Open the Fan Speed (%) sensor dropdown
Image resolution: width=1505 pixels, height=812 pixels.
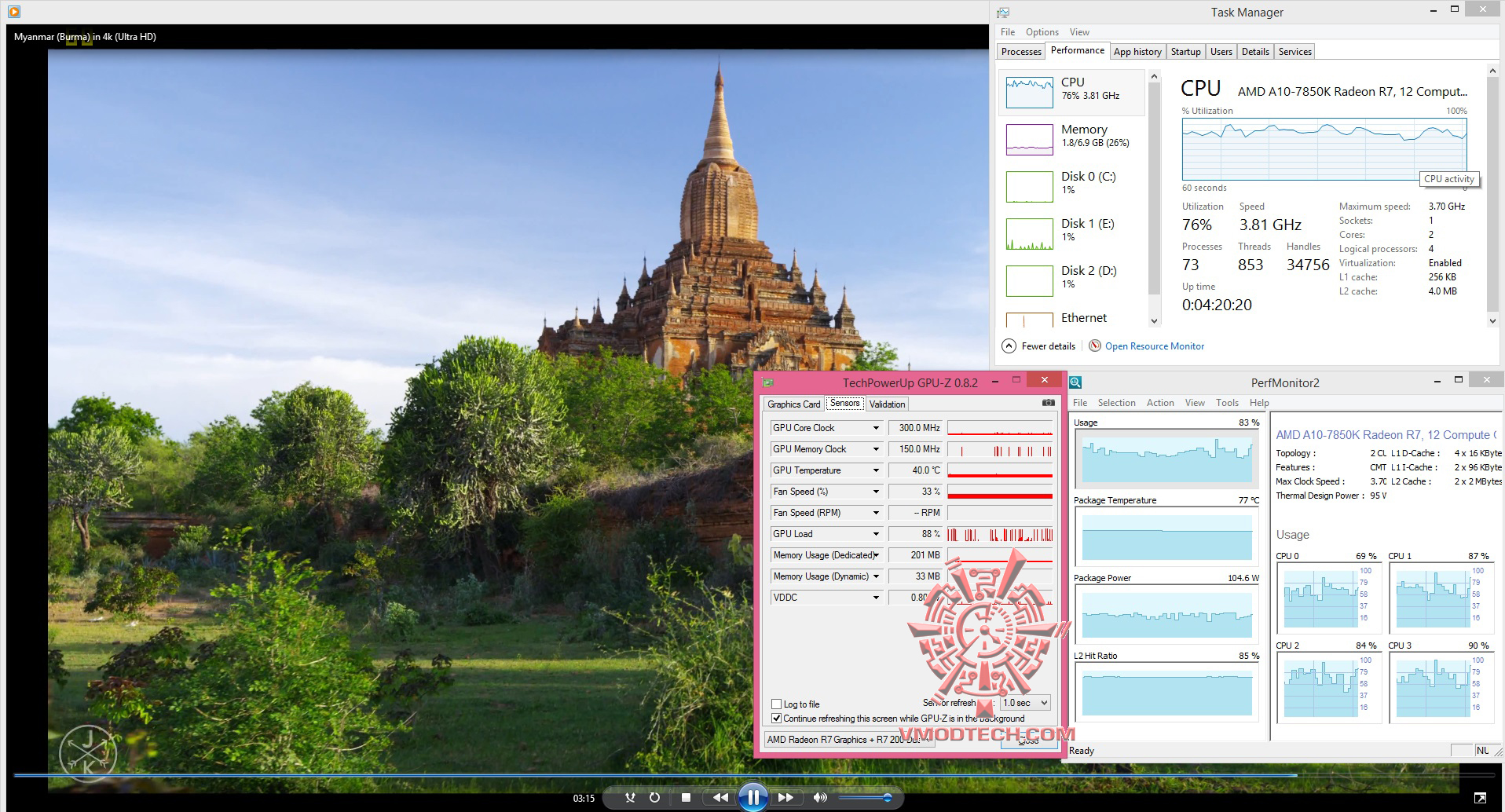click(876, 492)
